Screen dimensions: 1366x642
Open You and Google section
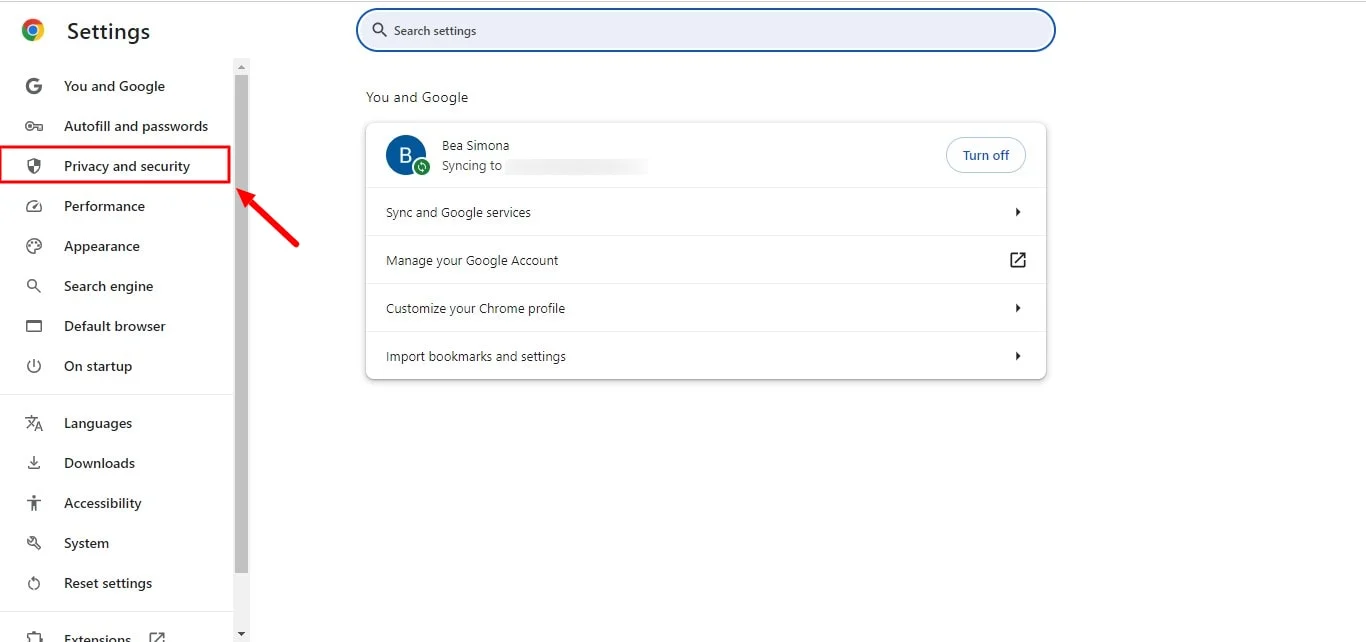pyautogui.click(x=114, y=86)
